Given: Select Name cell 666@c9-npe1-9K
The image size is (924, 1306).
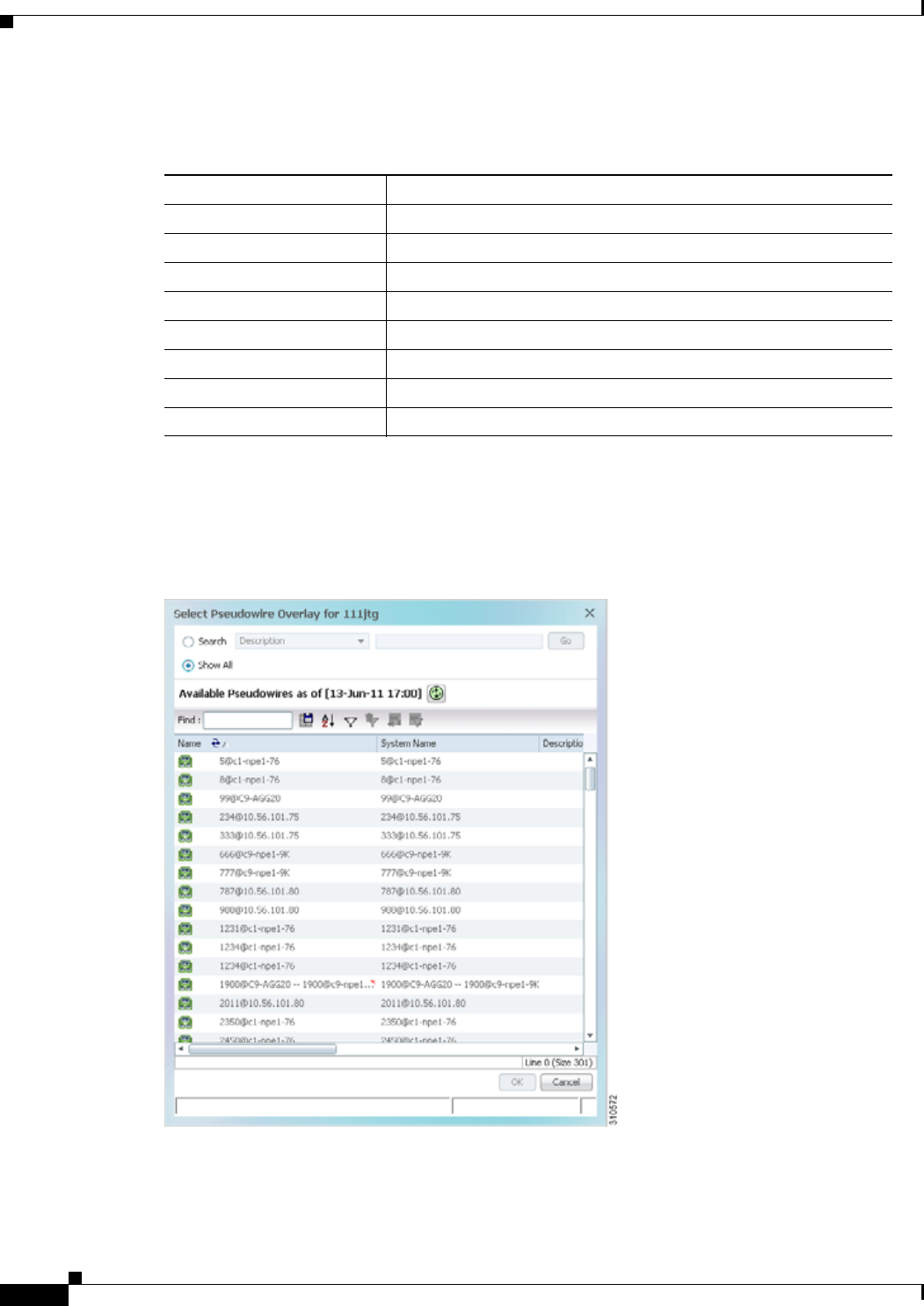Looking at the screenshot, I should pyautogui.click(x=254, y=854).
